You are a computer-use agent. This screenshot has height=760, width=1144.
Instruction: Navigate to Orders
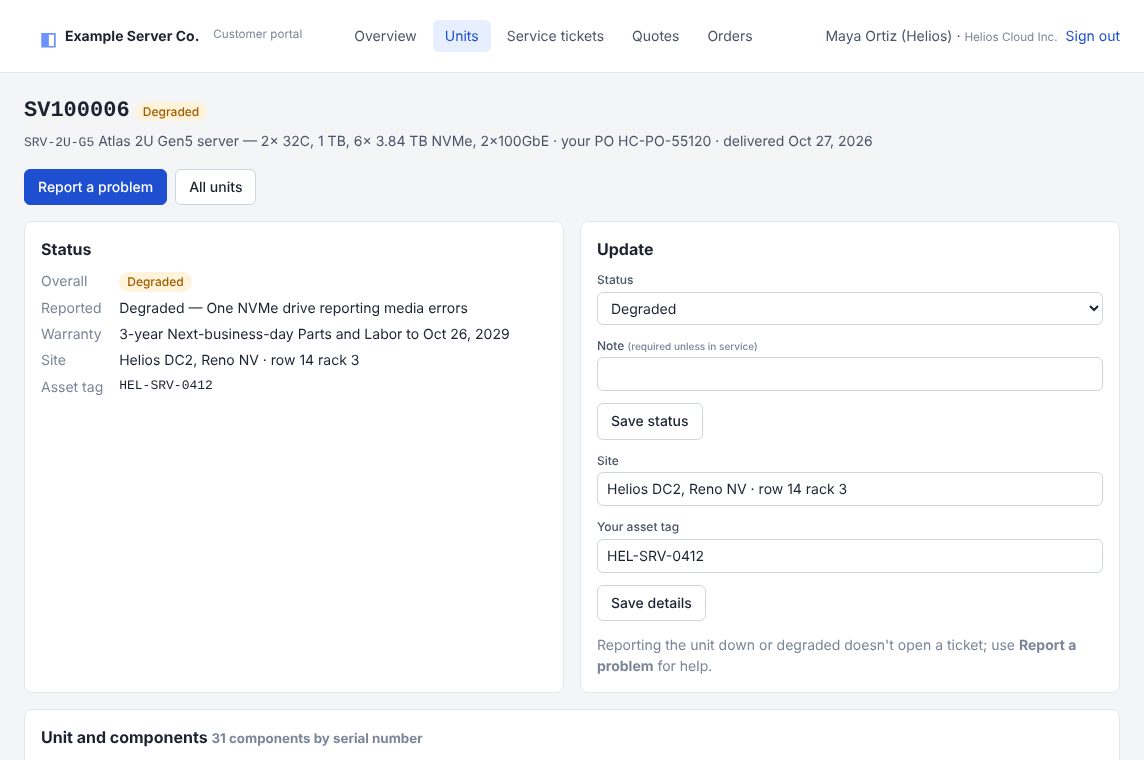coord(730,36)
